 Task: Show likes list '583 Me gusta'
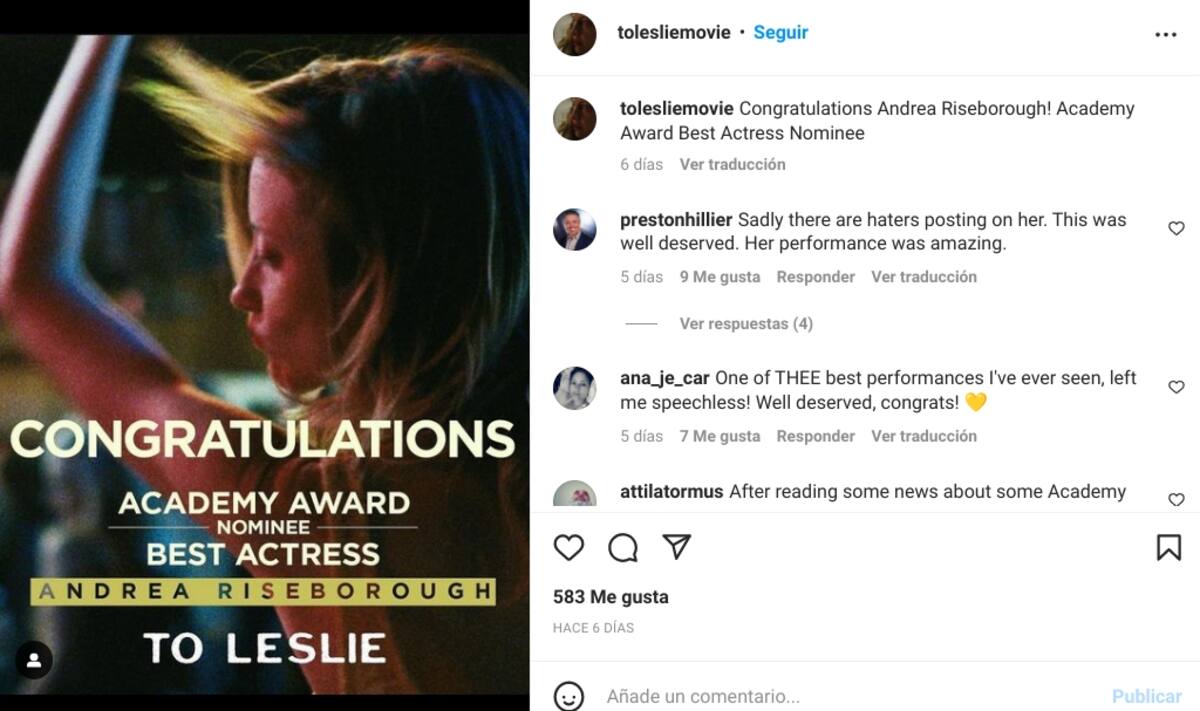[x=610, y=597]
